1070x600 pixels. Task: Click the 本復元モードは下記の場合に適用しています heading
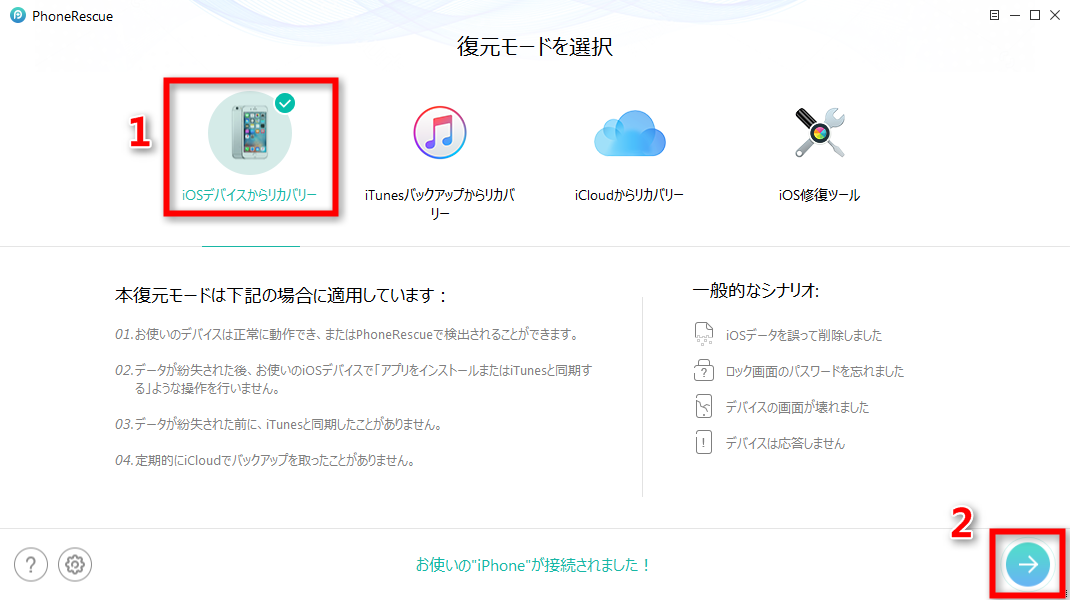(281, 296)
